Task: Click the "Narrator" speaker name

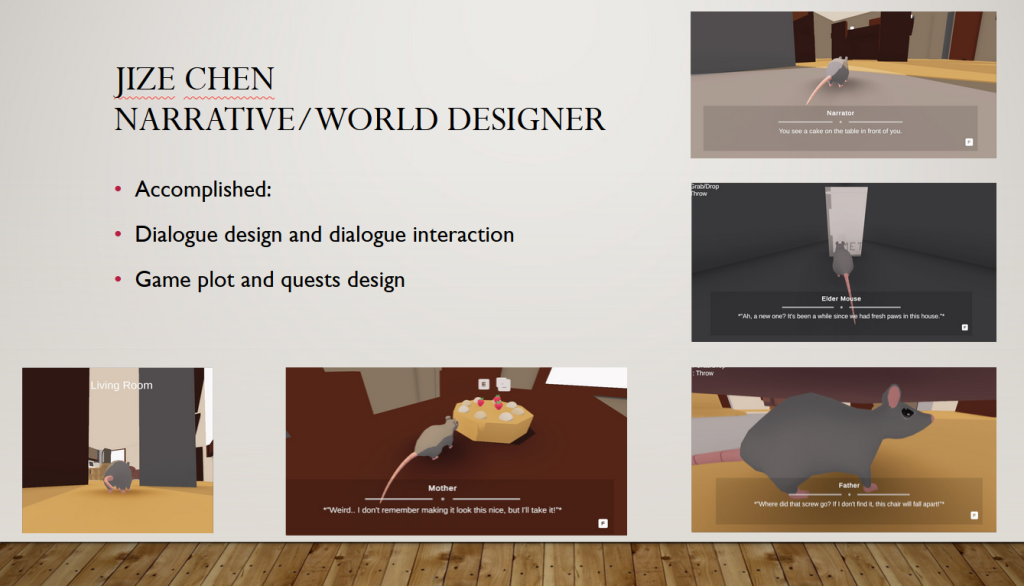Action: (840, 113)
